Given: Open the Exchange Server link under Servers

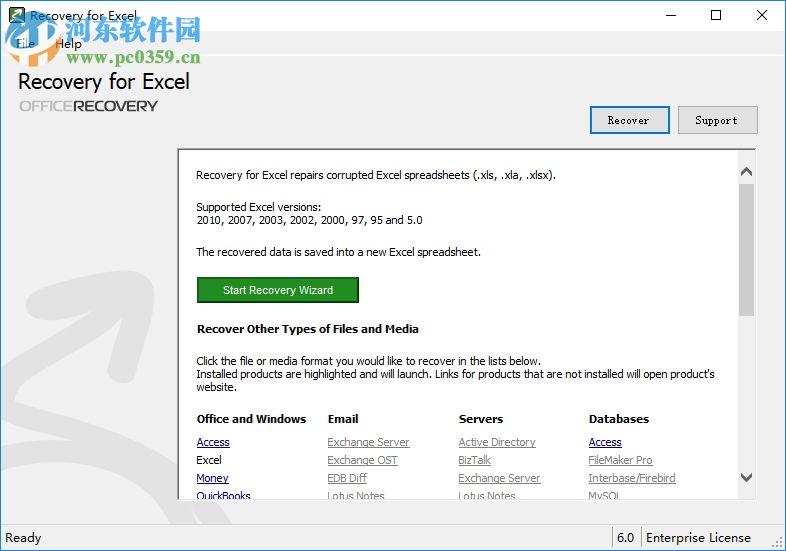Looking at the screenshot, I should pos(499,478).
